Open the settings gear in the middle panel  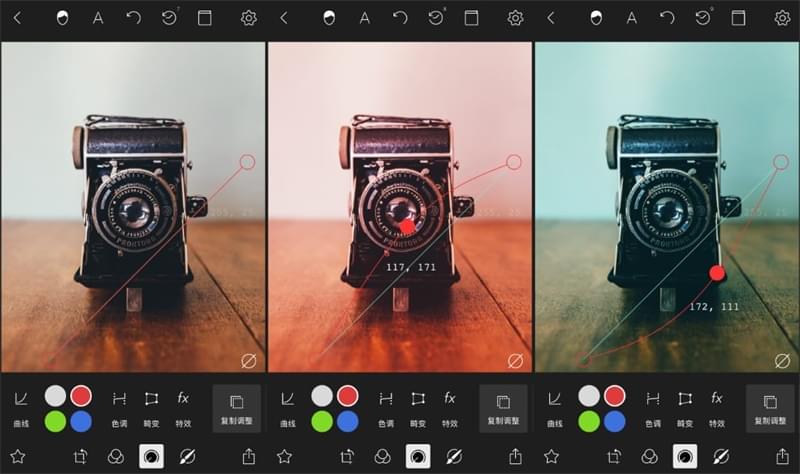tap(515, 18)
